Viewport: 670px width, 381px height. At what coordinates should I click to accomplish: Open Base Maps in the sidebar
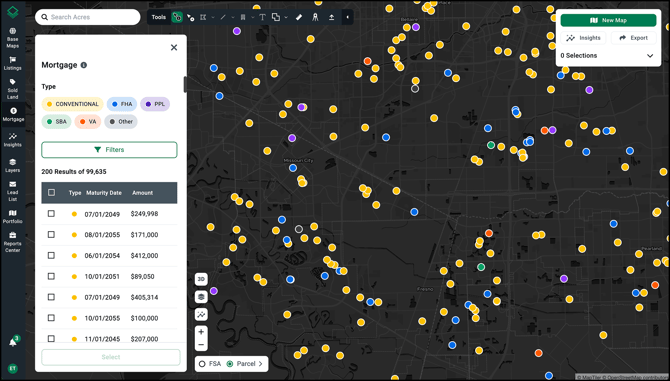click(x=12, y=38)
